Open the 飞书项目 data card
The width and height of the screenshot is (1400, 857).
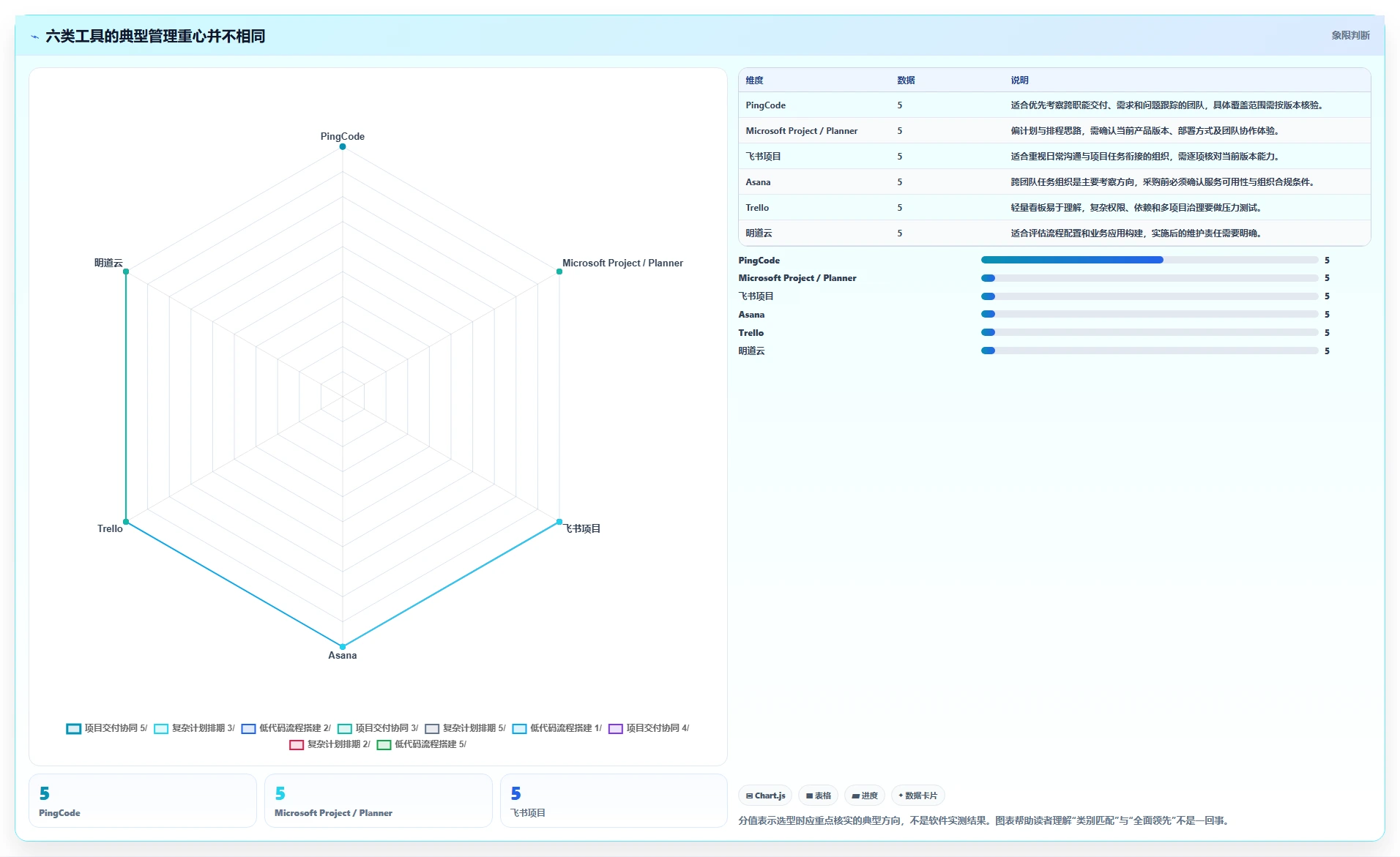[x=614, y=801]
